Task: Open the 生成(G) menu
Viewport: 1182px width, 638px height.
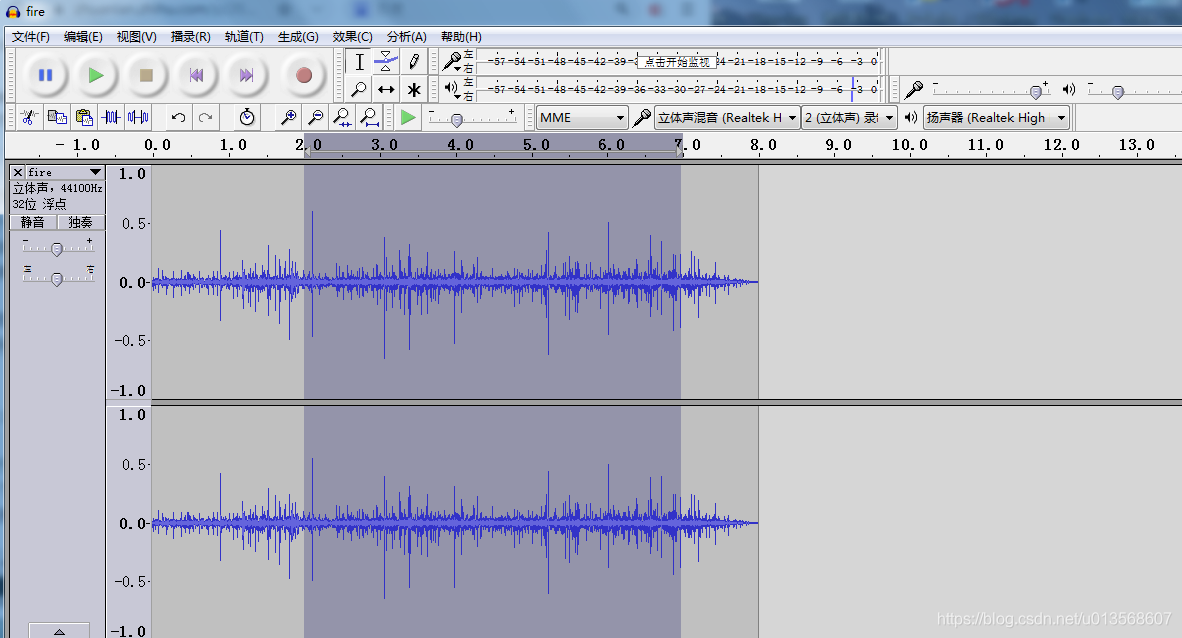Action: point(298,37)
